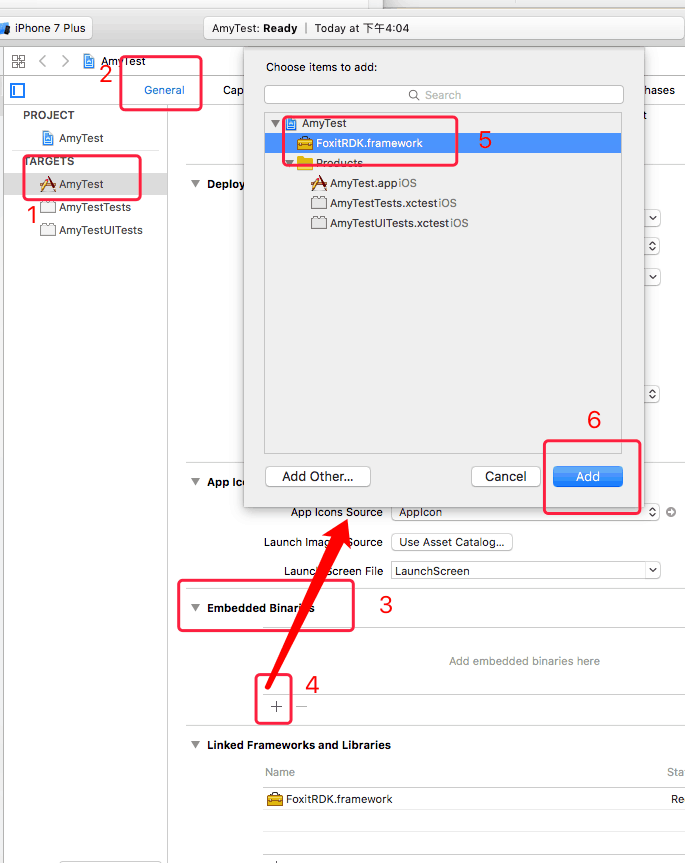Click the plus button under Embedded Binaries

(276, 706)
